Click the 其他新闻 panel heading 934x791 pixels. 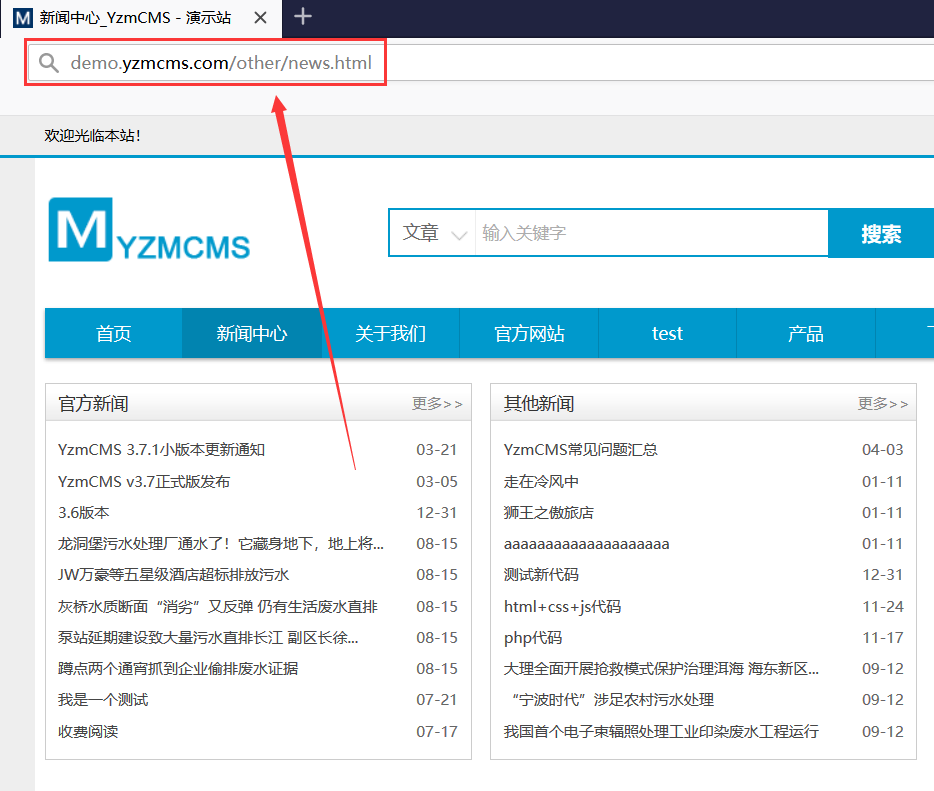click(x=539, y=404)
